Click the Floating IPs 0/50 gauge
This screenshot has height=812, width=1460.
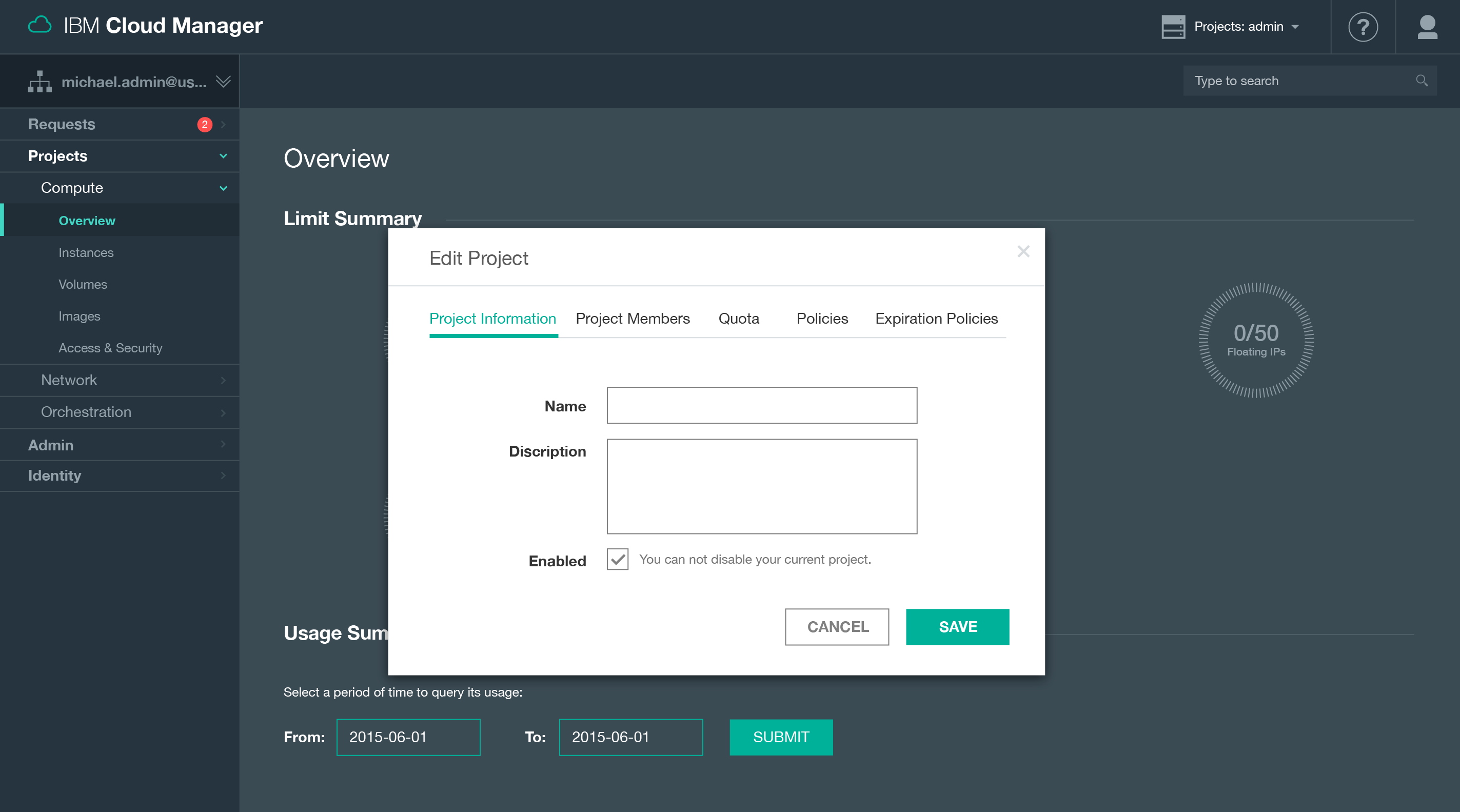tap(1256, 340)
